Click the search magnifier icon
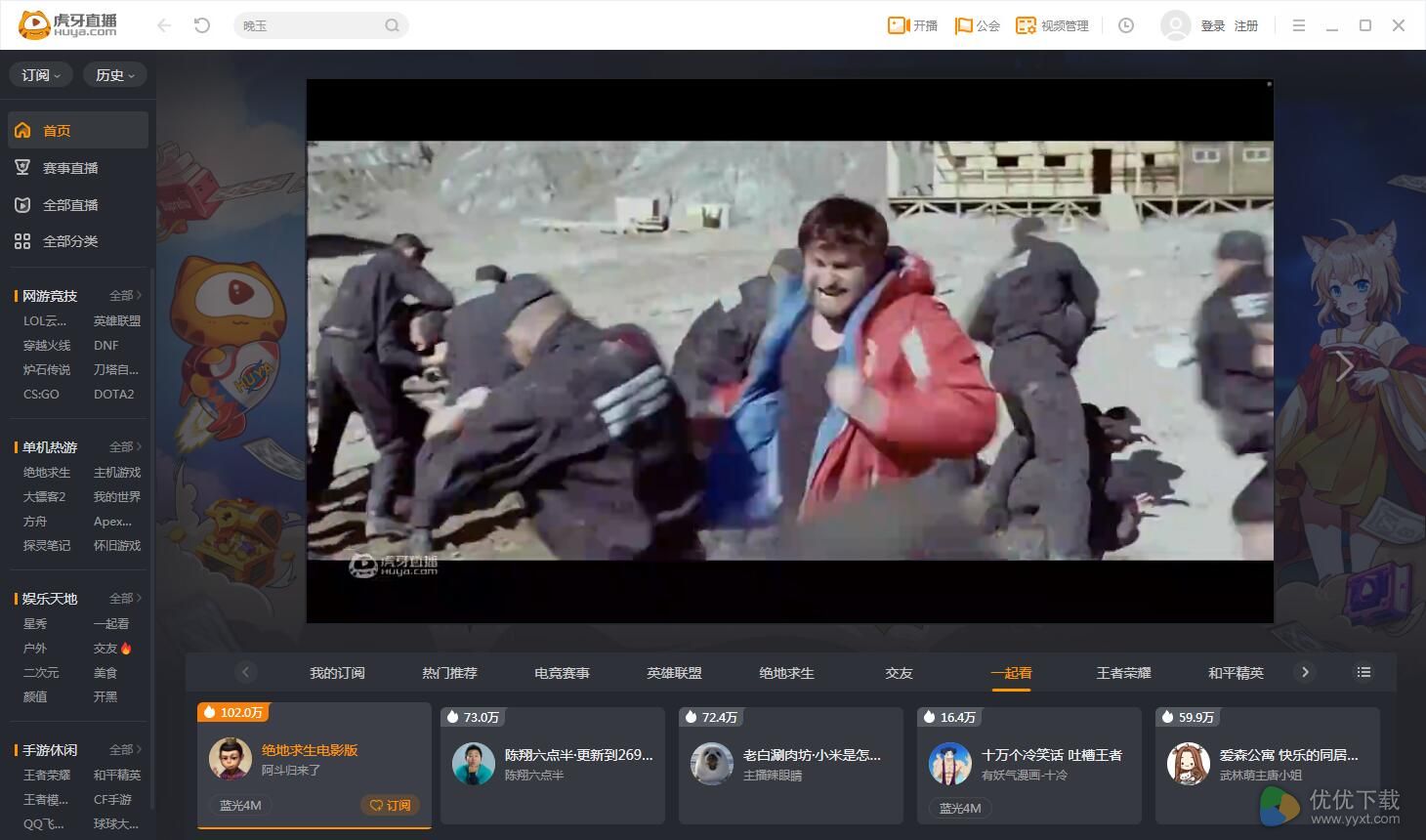 (x=392, y=25)
